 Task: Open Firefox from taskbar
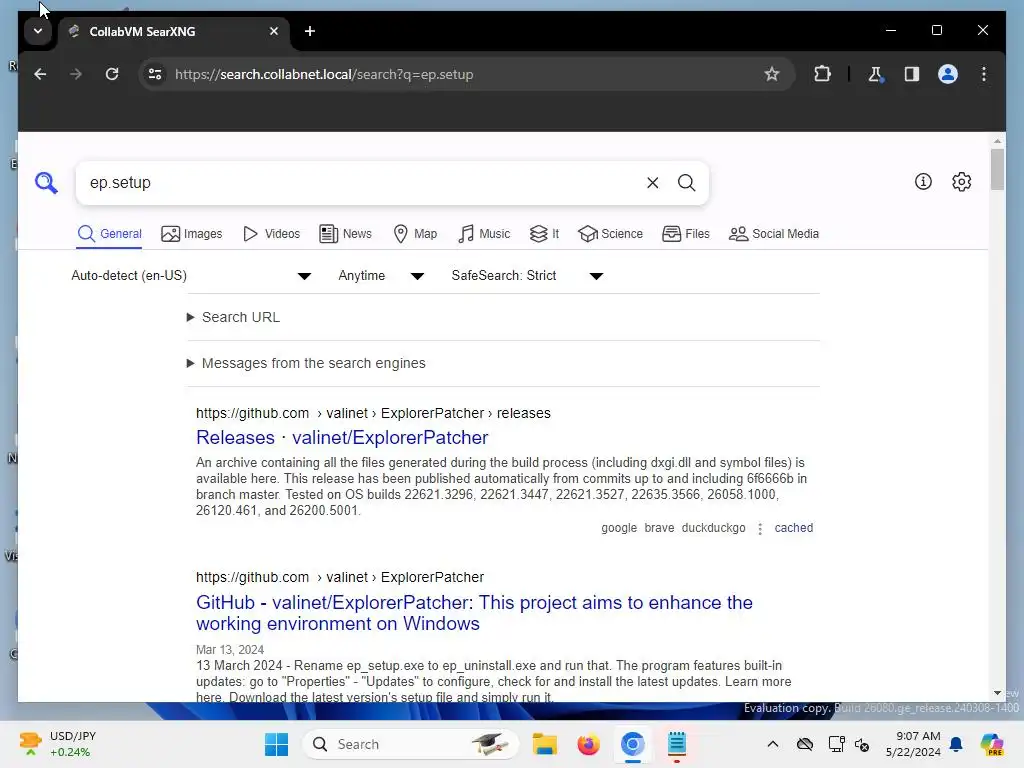pos(588,744)
